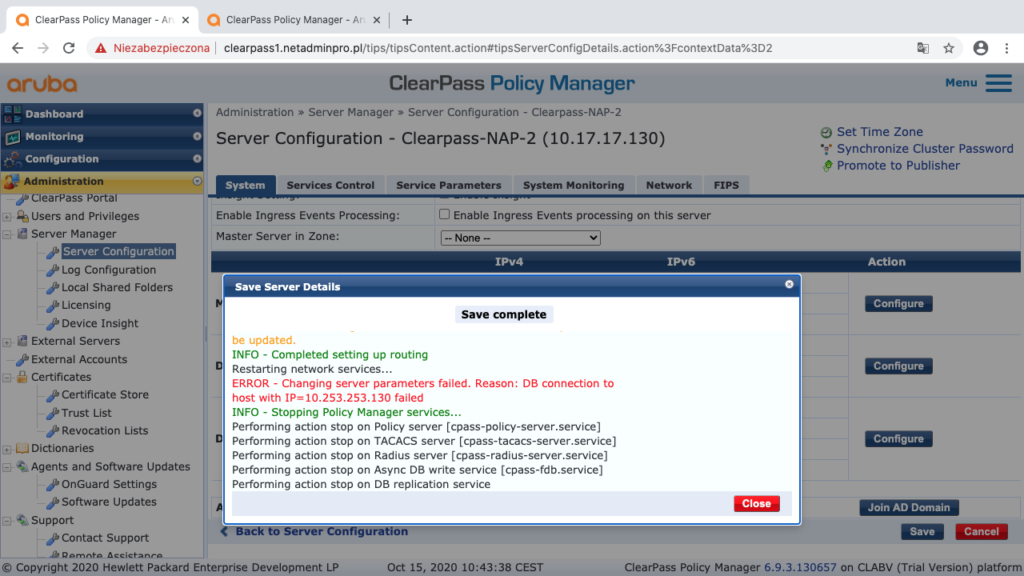Click the Back to Server Configuration link
The image size is (1024, 576).
[x=322, y=532]
